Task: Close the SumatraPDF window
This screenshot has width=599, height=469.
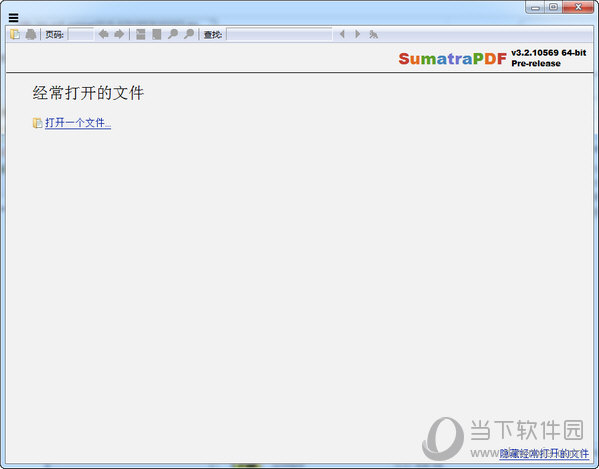Action: tap(578, 7)
